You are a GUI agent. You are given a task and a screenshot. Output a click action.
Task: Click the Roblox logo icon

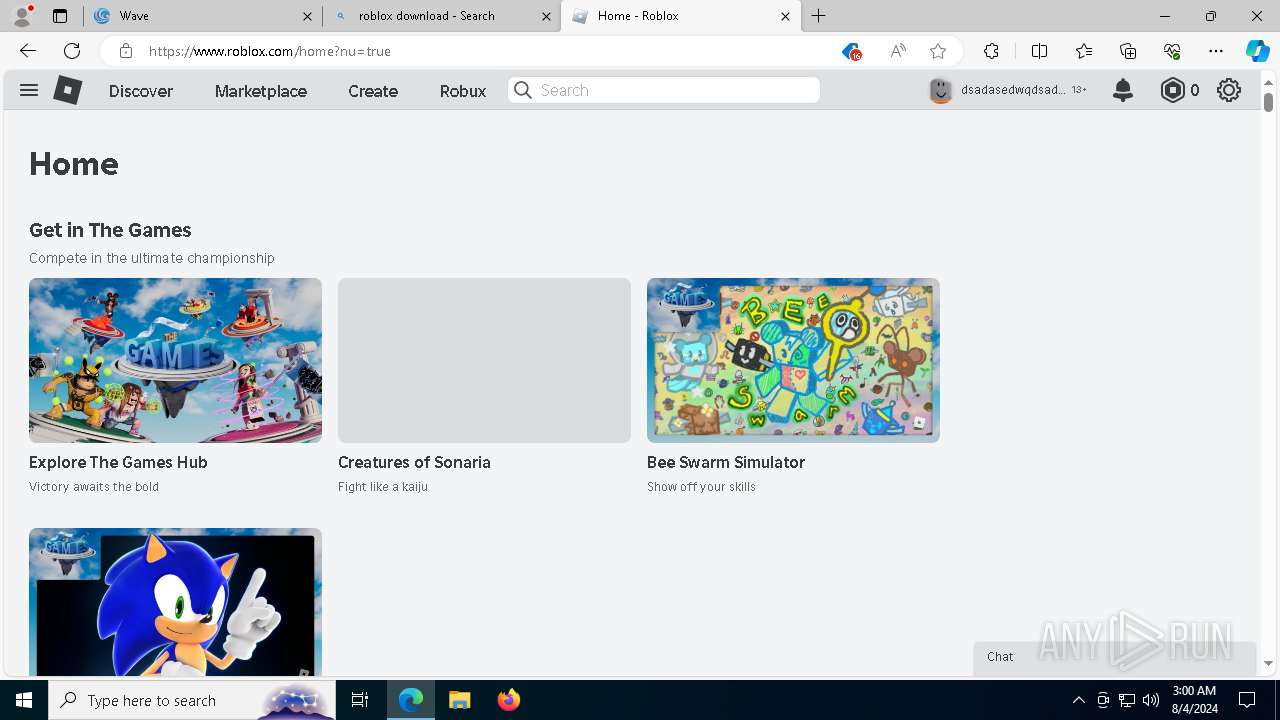68,90
